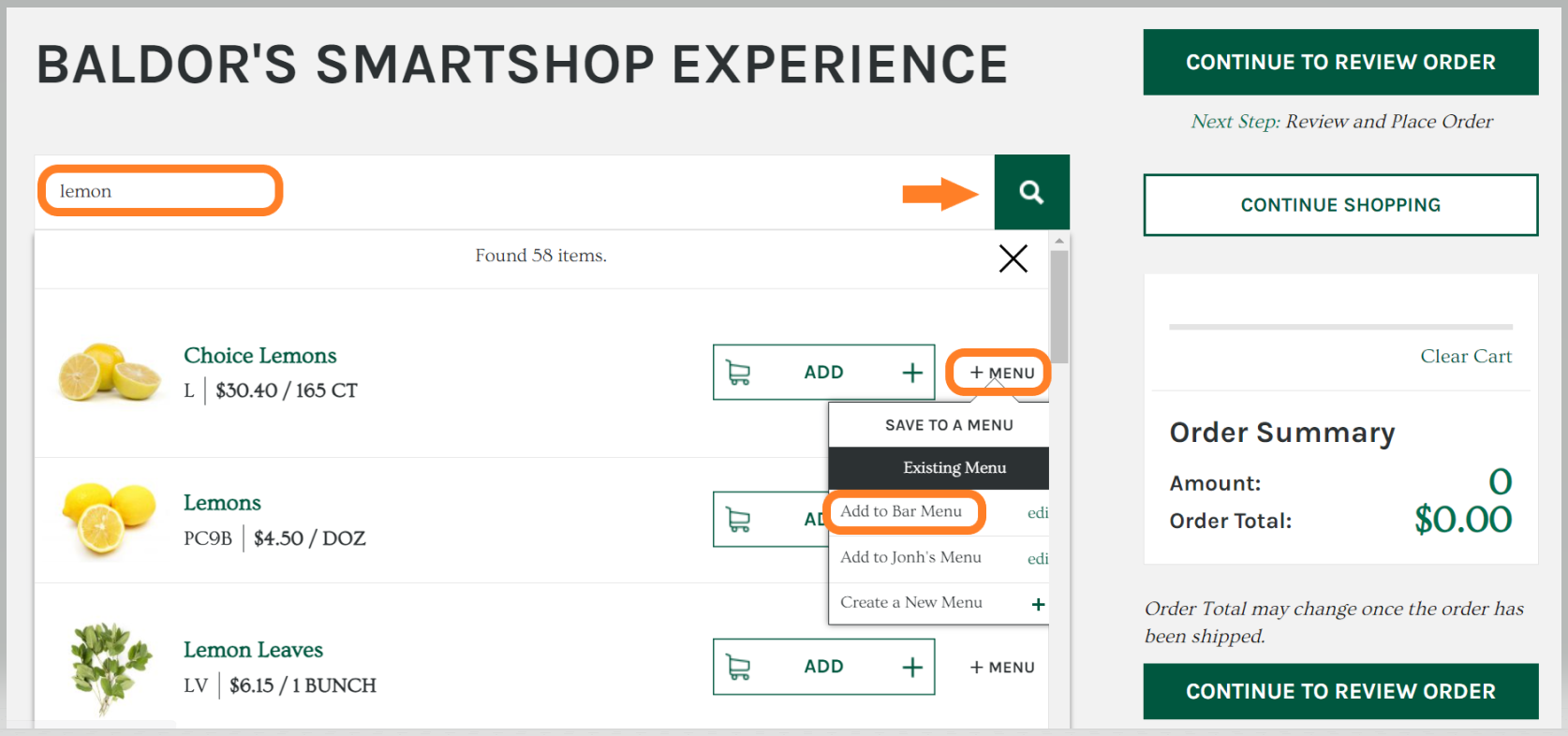This screenshot has width=1568, height=736.
Task: Click the Clear Cart link
Action: tap(1465, 356)
